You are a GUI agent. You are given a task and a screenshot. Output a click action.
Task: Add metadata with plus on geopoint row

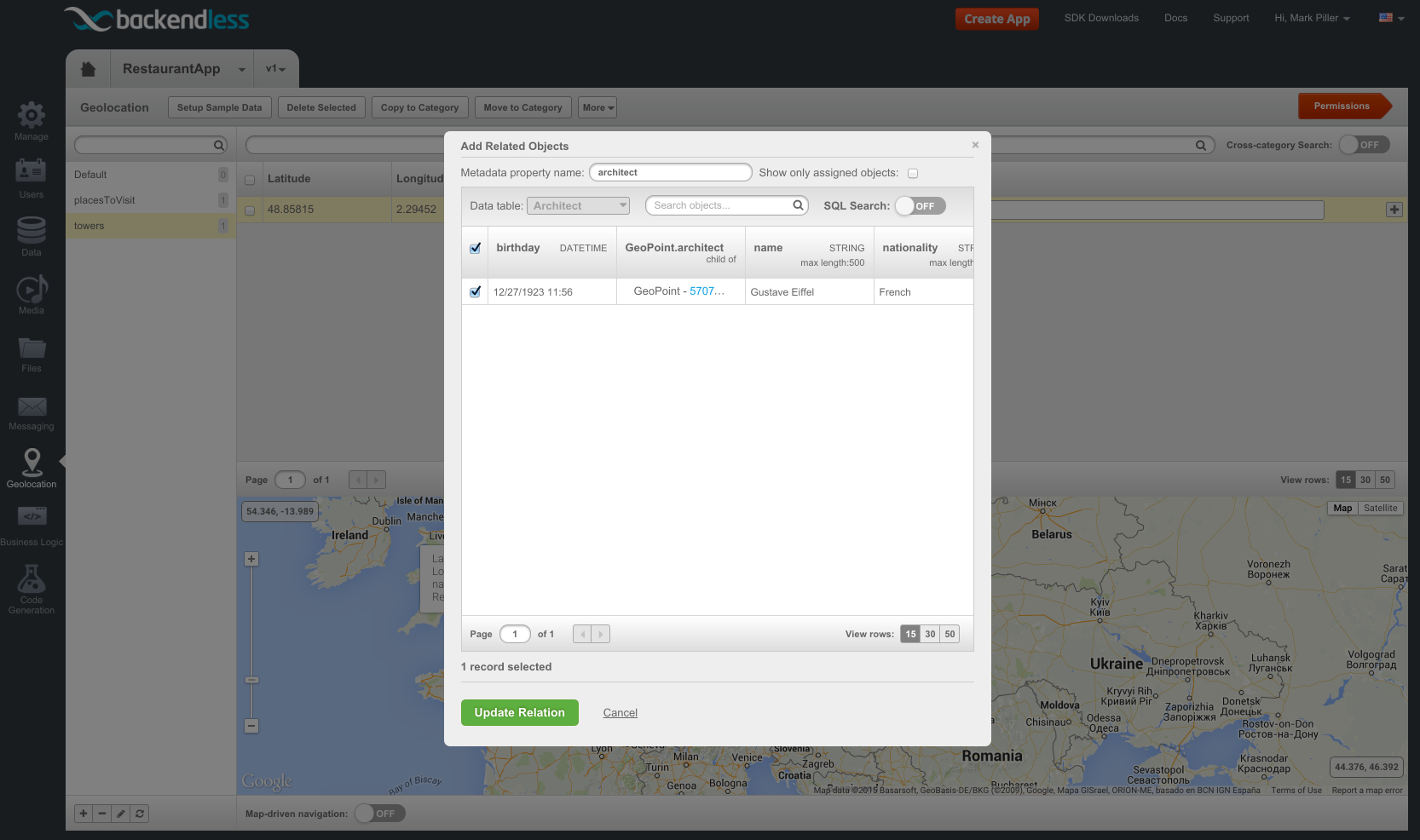1394,210
